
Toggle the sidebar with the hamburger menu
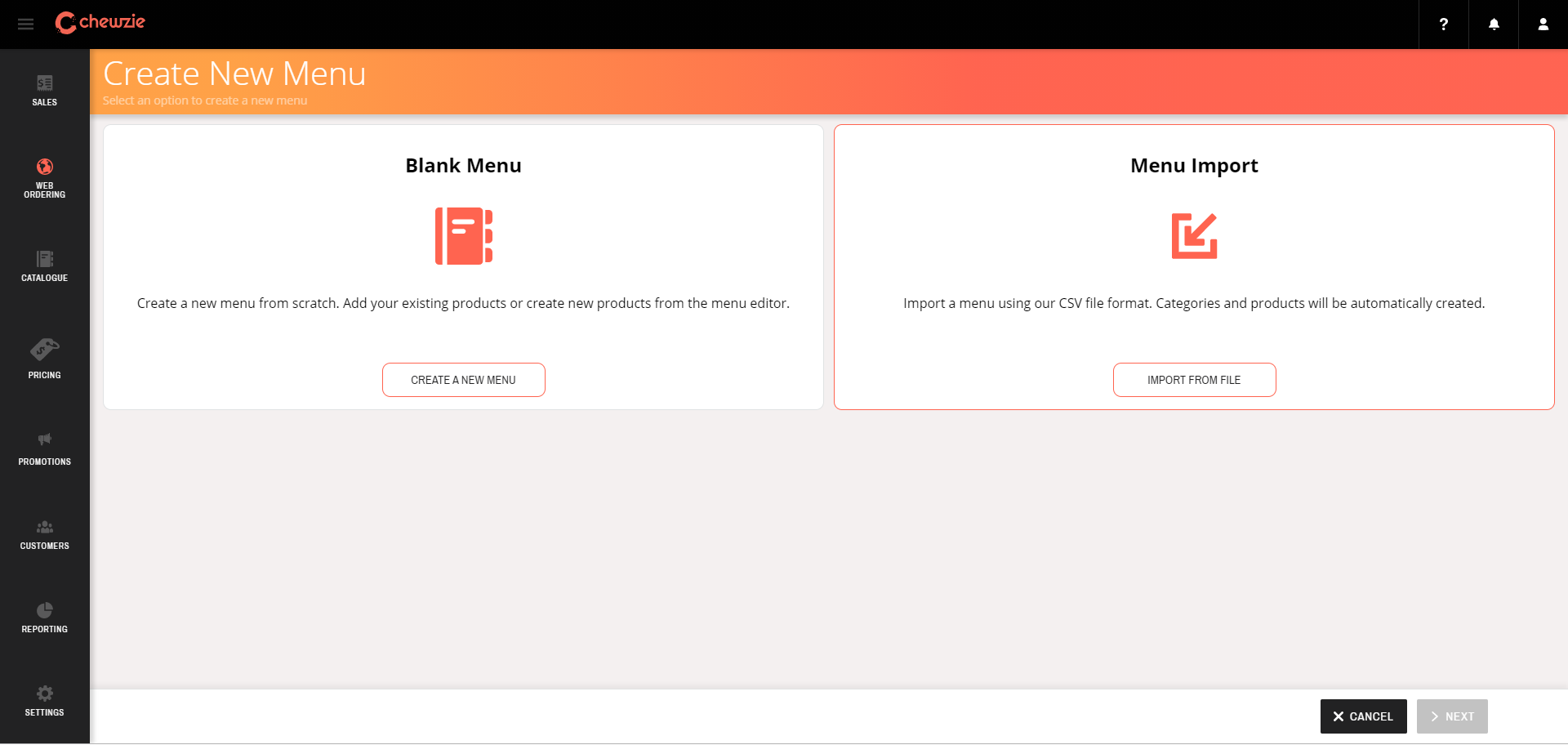[25, 24]
